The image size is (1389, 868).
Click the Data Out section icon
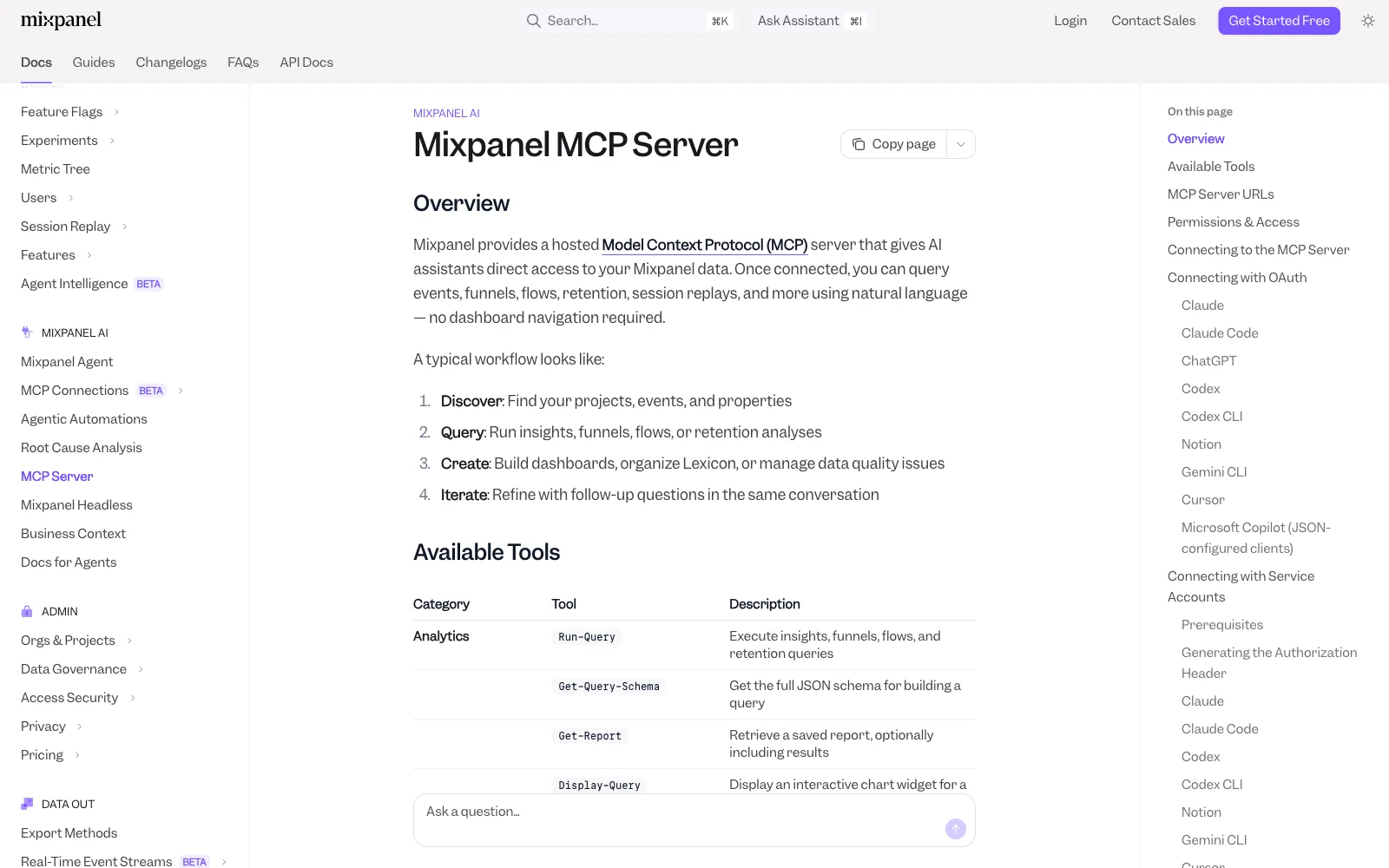click(27, 804)
